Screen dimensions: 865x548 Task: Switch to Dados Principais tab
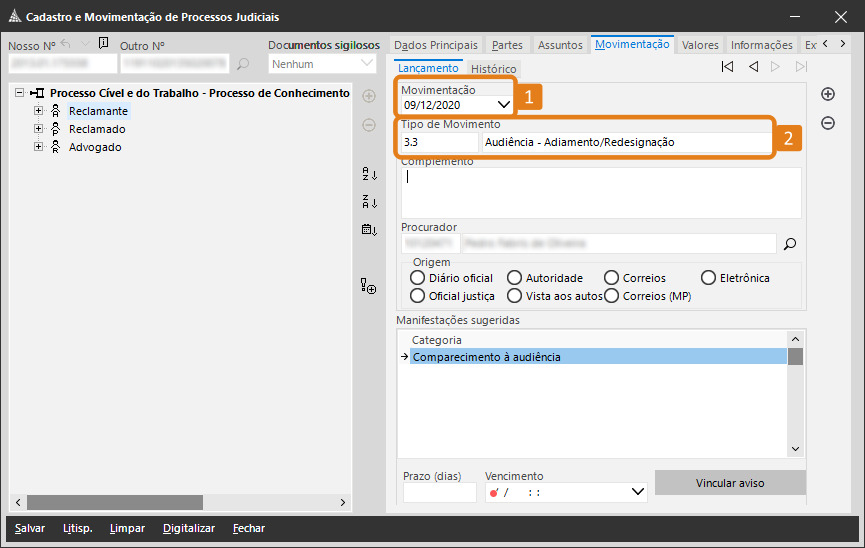[436, 45]
